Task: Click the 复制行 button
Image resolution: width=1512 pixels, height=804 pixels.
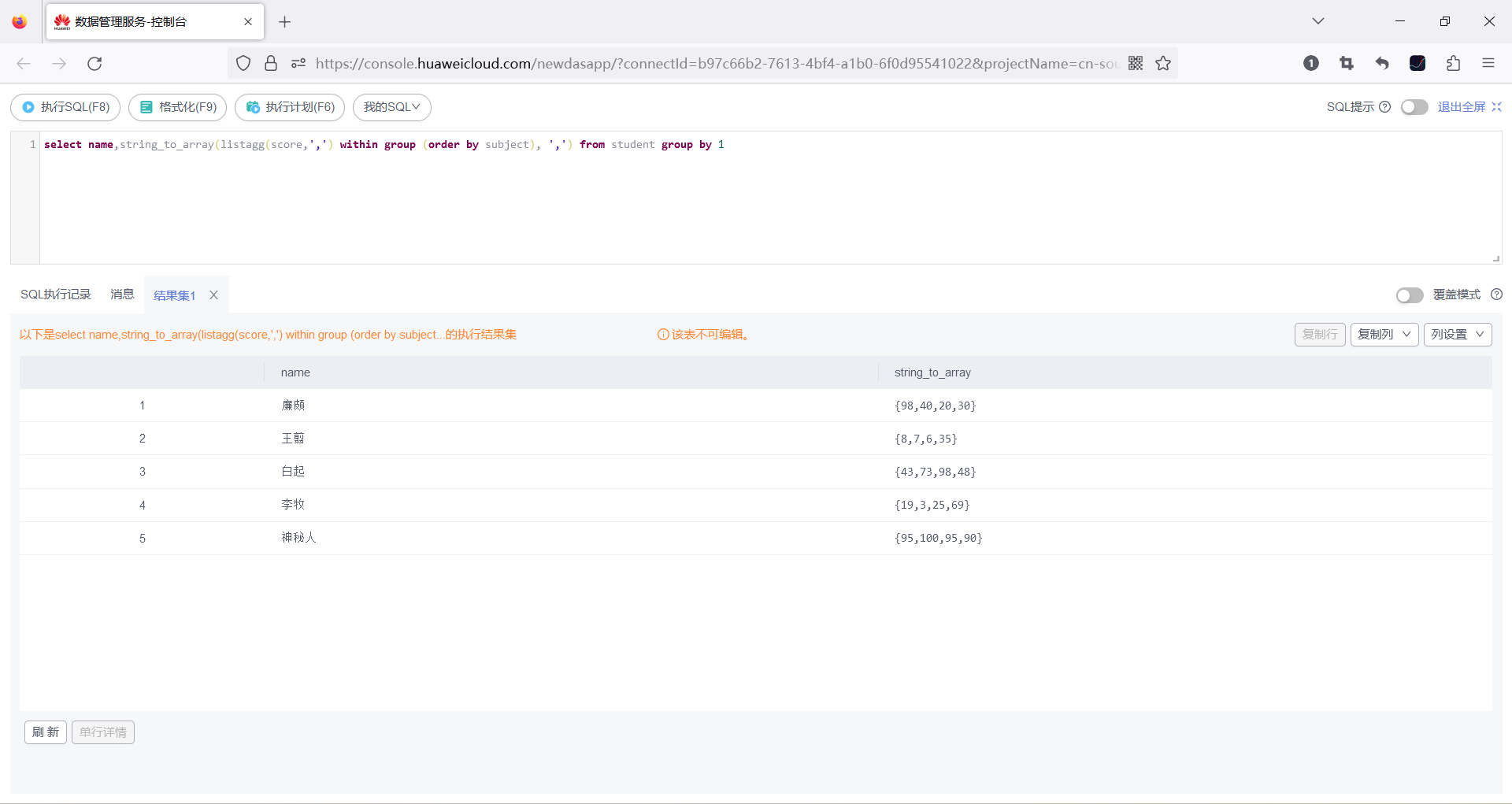Action: point(1320,335)
